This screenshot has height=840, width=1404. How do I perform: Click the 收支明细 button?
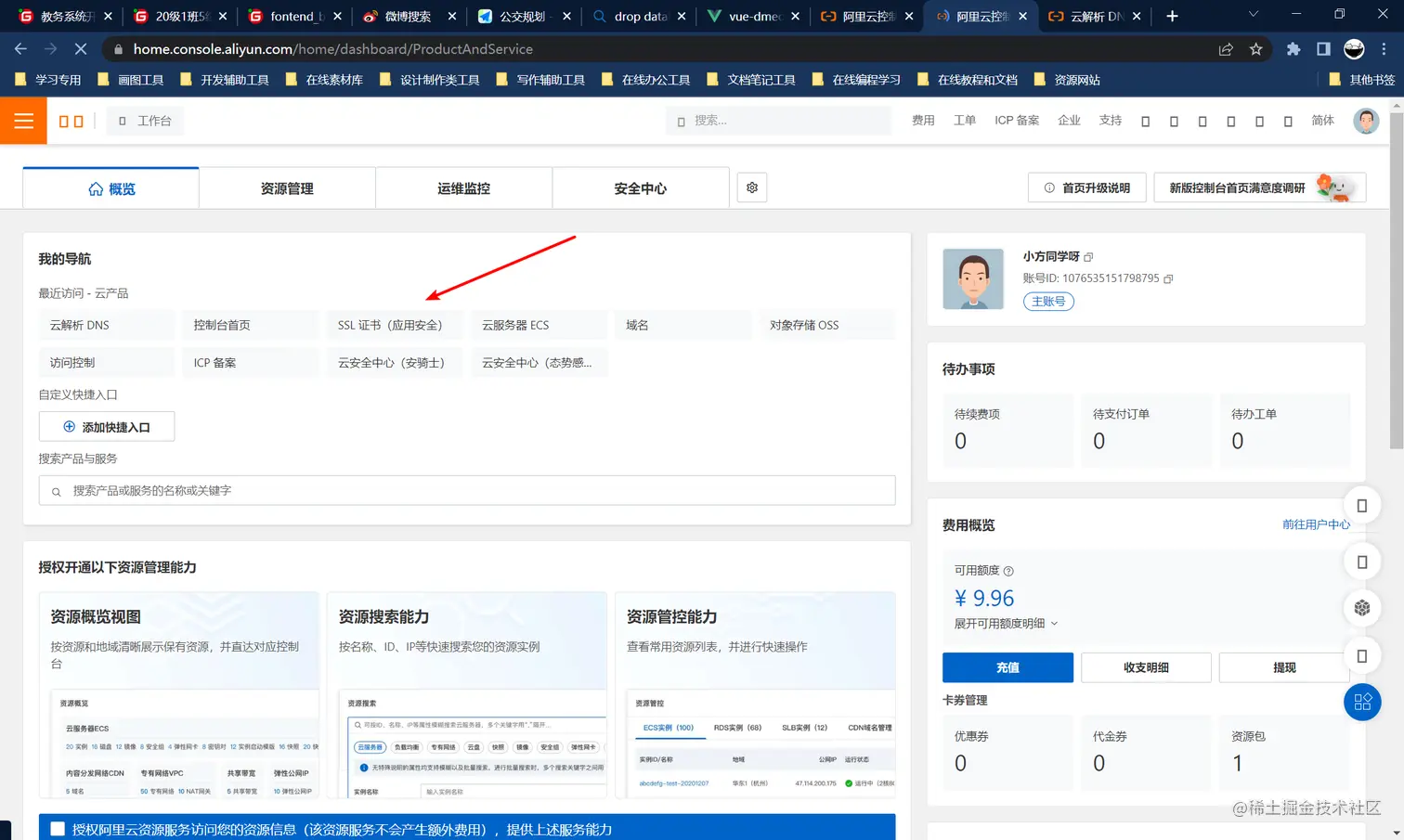(1146, 667)
